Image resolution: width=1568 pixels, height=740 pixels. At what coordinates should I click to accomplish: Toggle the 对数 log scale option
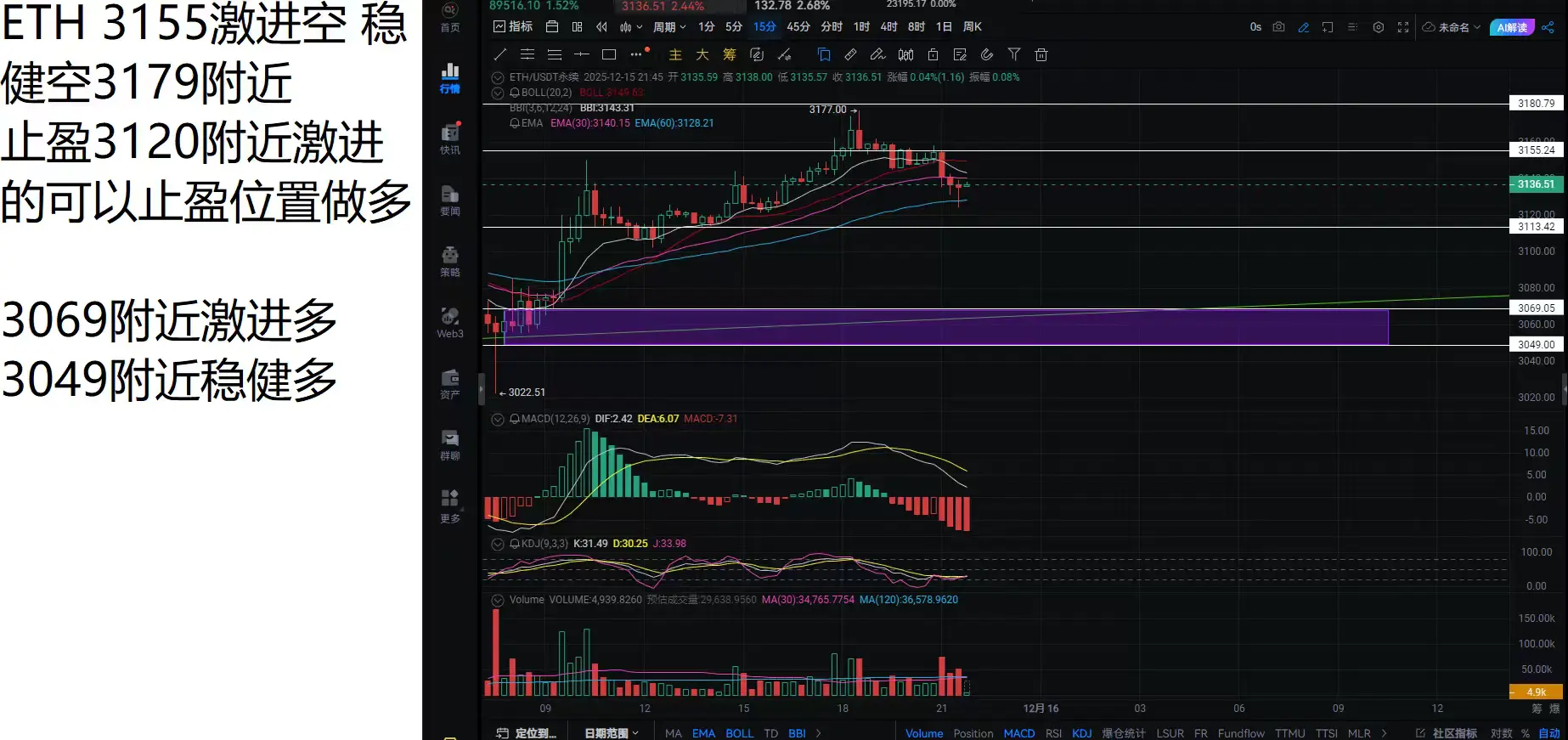click(x=1501, y=733)
